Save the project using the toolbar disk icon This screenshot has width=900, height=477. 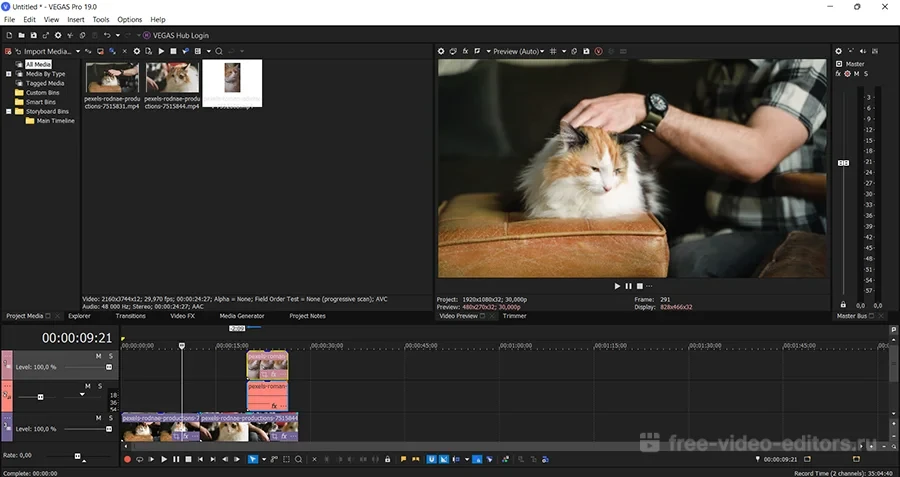point(33,35)
